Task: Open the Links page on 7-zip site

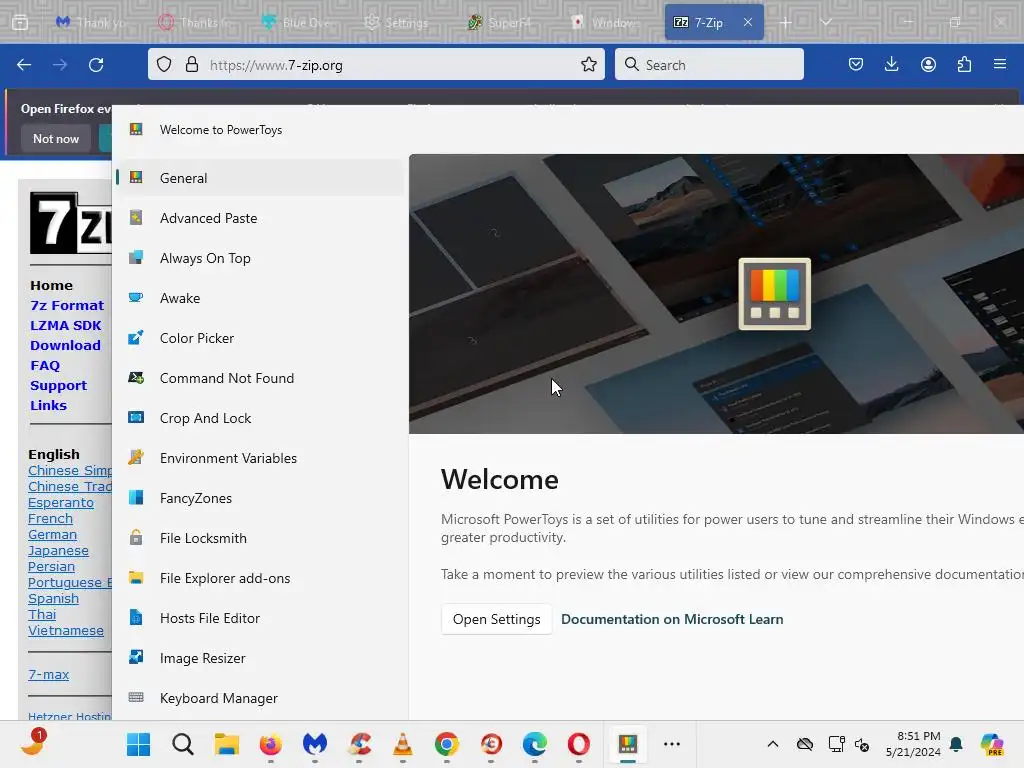Action: coord(48,405)
